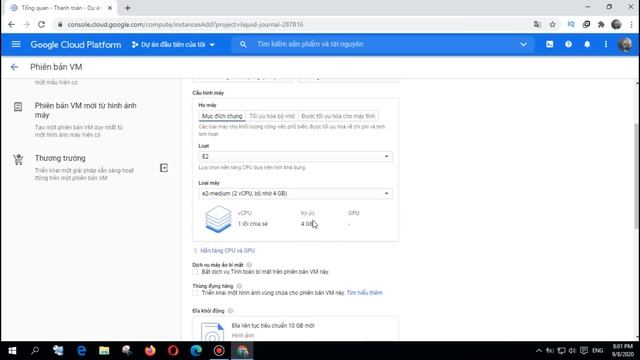Viewport: 640px width, 360px height.
Task: Go back using the Phiên bản VM arrow
Action: 14,67
